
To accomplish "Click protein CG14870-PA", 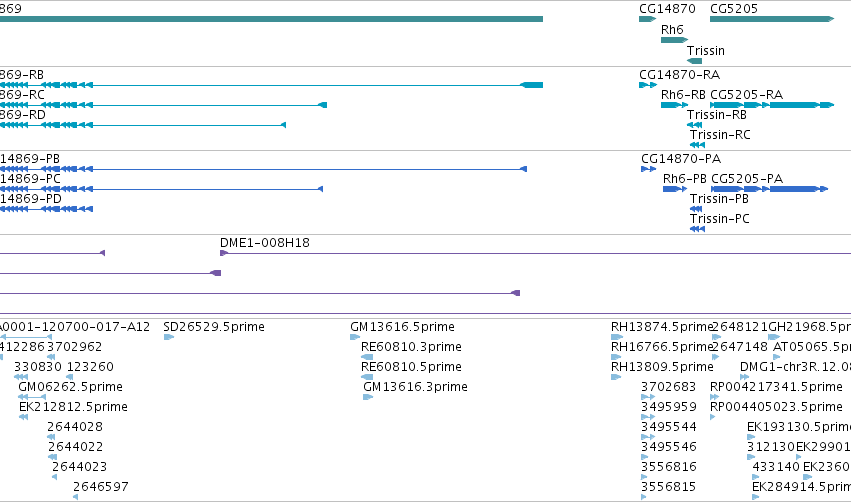I will coord(649,169).
